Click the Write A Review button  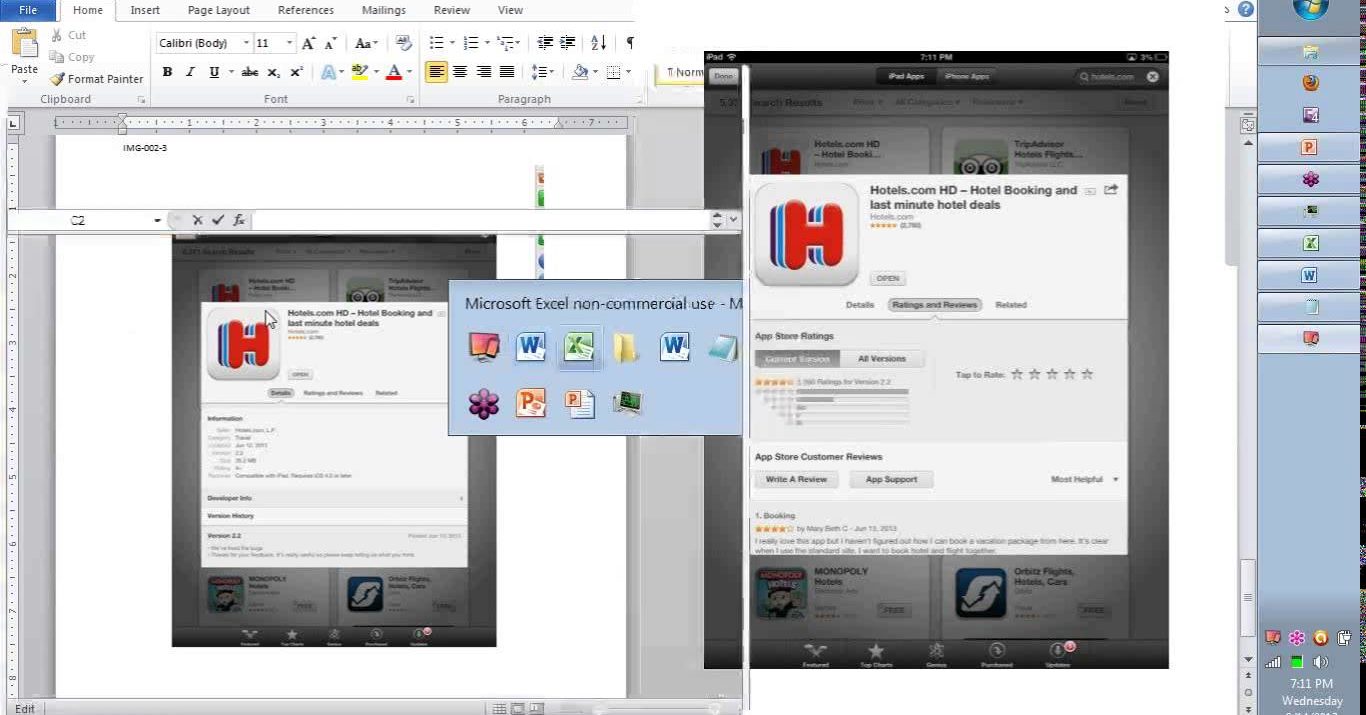pos(796,480)
